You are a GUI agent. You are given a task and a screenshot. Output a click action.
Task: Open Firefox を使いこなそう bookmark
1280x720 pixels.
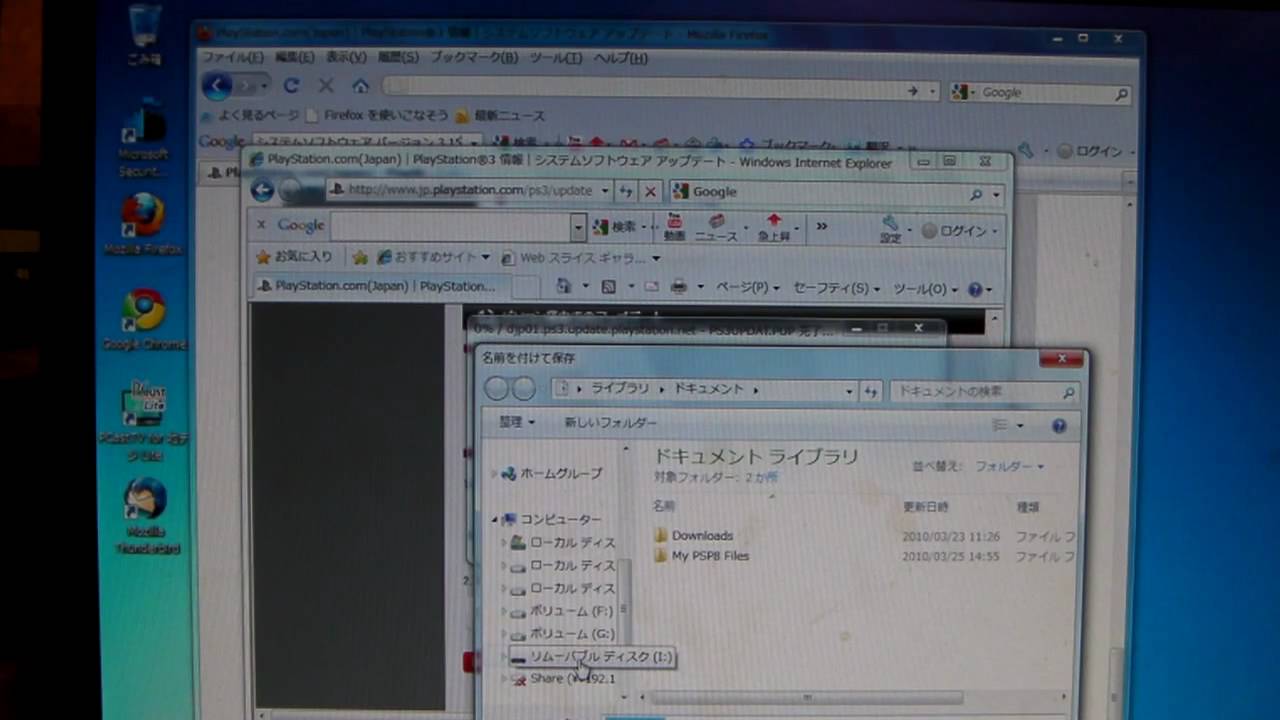click(x=378, y=116)
